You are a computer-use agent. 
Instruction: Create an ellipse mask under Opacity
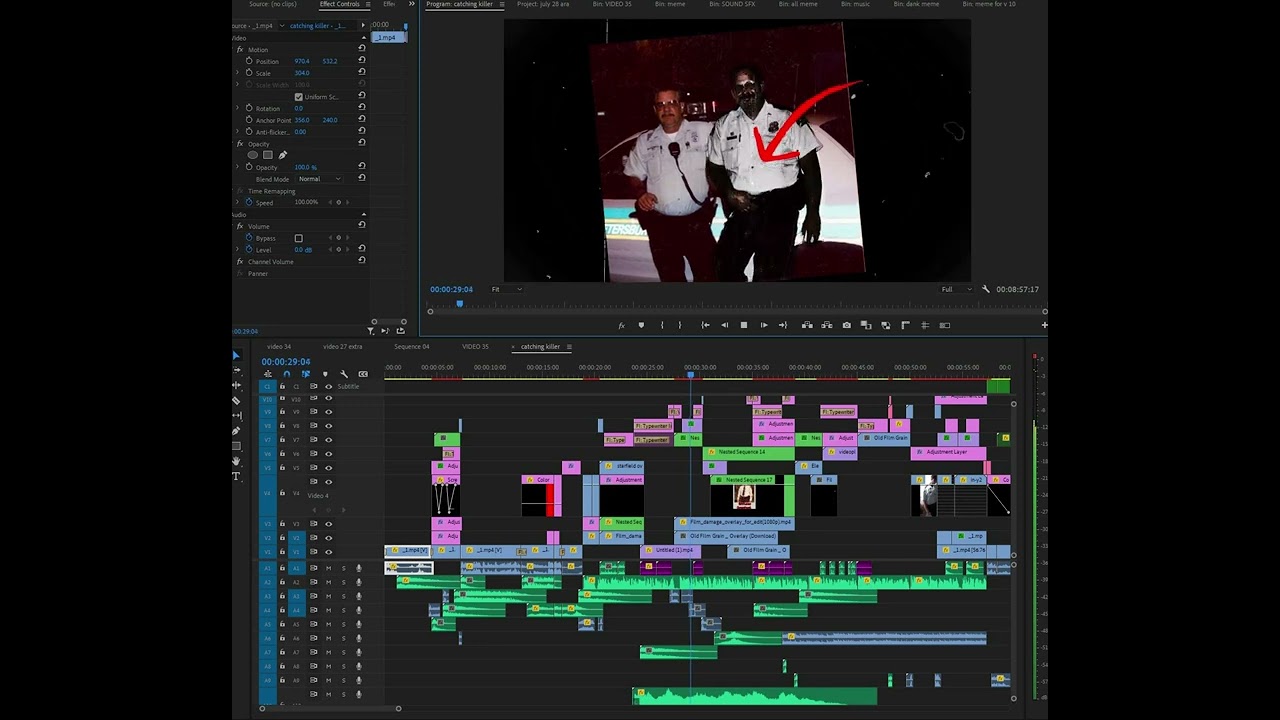(253, 155)
